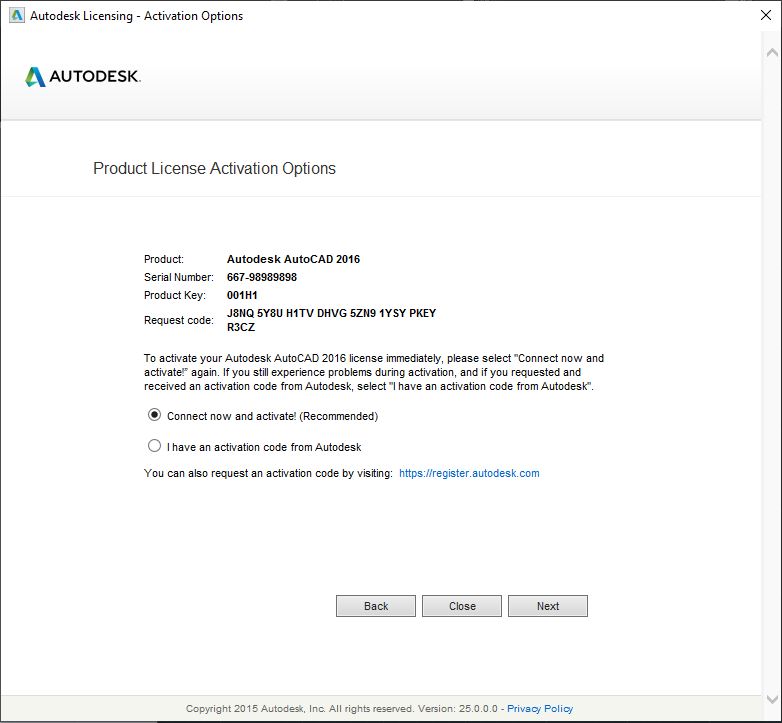Open the Privacy Policy link
Screen dimensions: 782x723
[x=540, y=709]
